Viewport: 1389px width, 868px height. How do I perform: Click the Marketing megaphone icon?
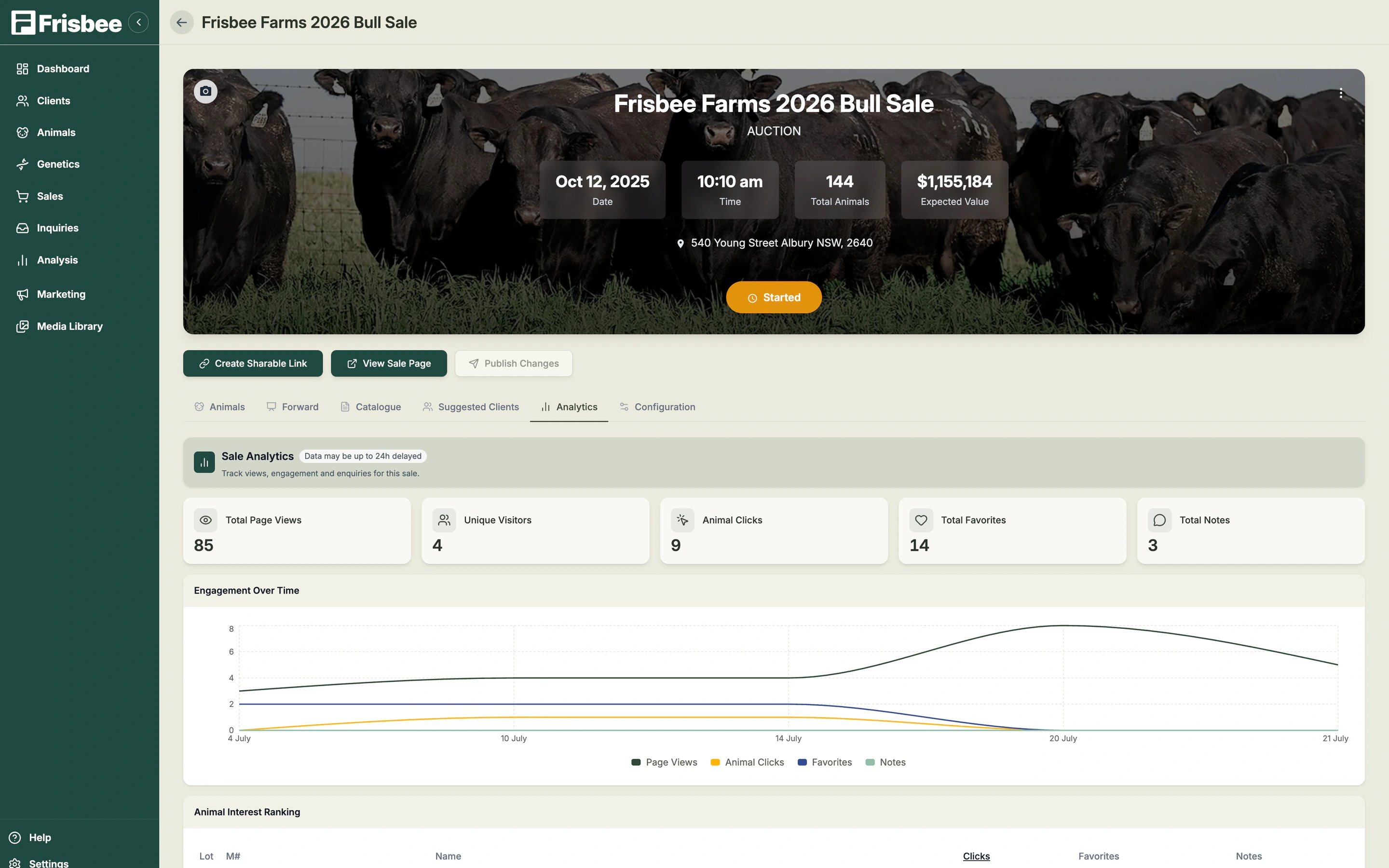(x=22, y=295)
